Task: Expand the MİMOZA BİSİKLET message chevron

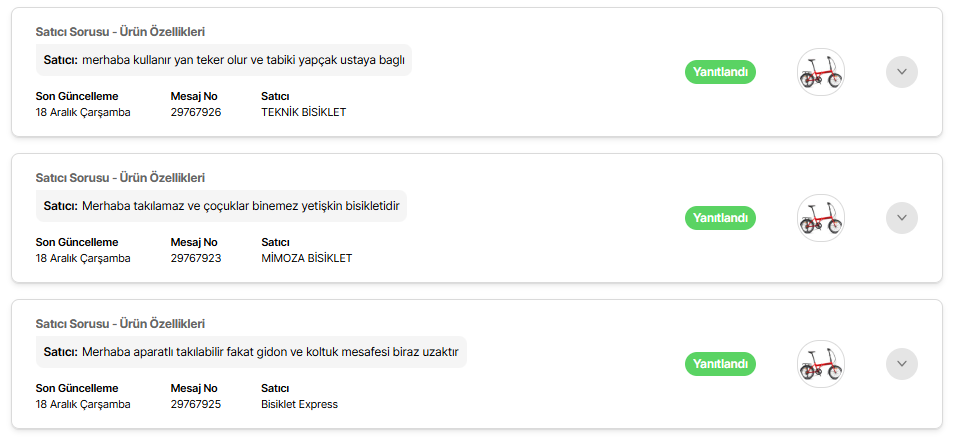Action: [x=902, y=217]
